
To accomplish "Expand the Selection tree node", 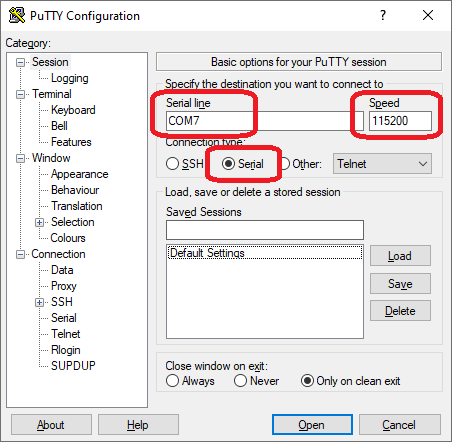I will click(39, 222).
